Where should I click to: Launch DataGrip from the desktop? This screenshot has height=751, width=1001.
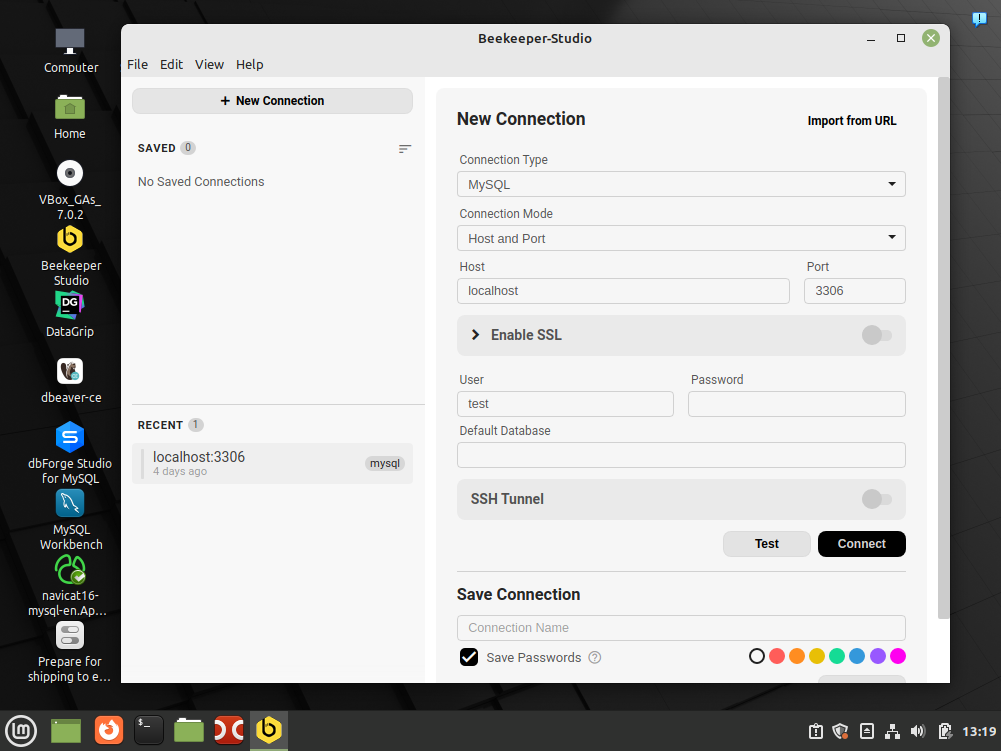pos(70,314)
